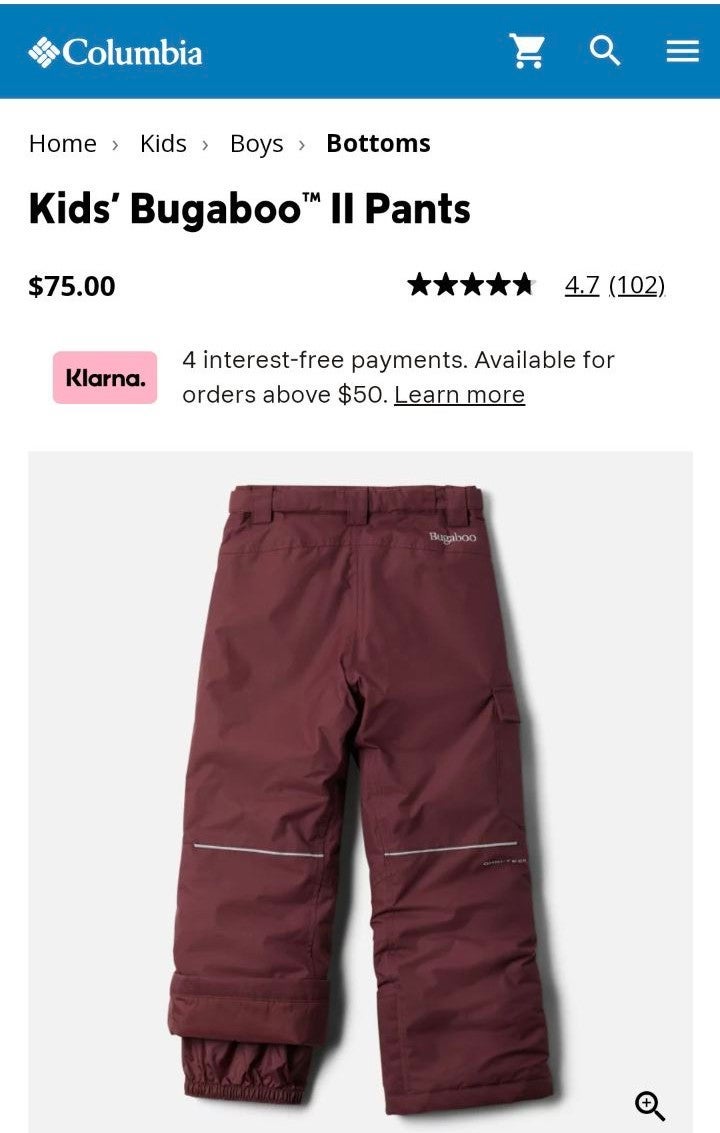
Task: Select the Bottoms breadcrumb
Action: pos(378,143)
